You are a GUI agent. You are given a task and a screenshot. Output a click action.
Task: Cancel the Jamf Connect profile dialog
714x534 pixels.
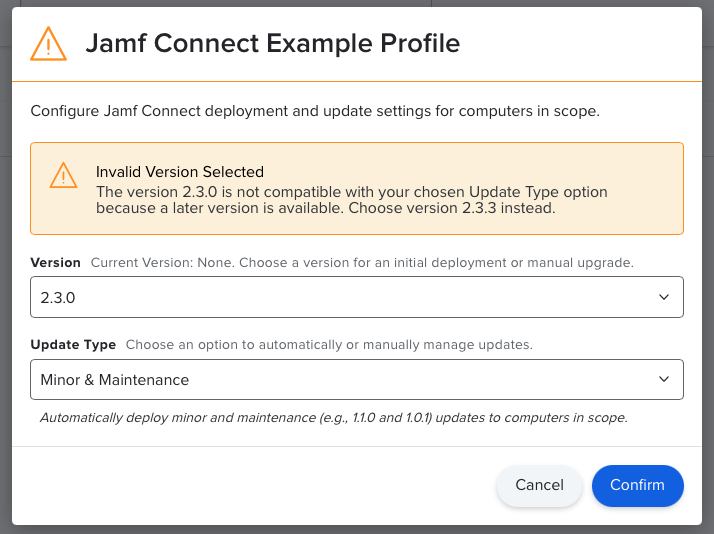point(539,485)
